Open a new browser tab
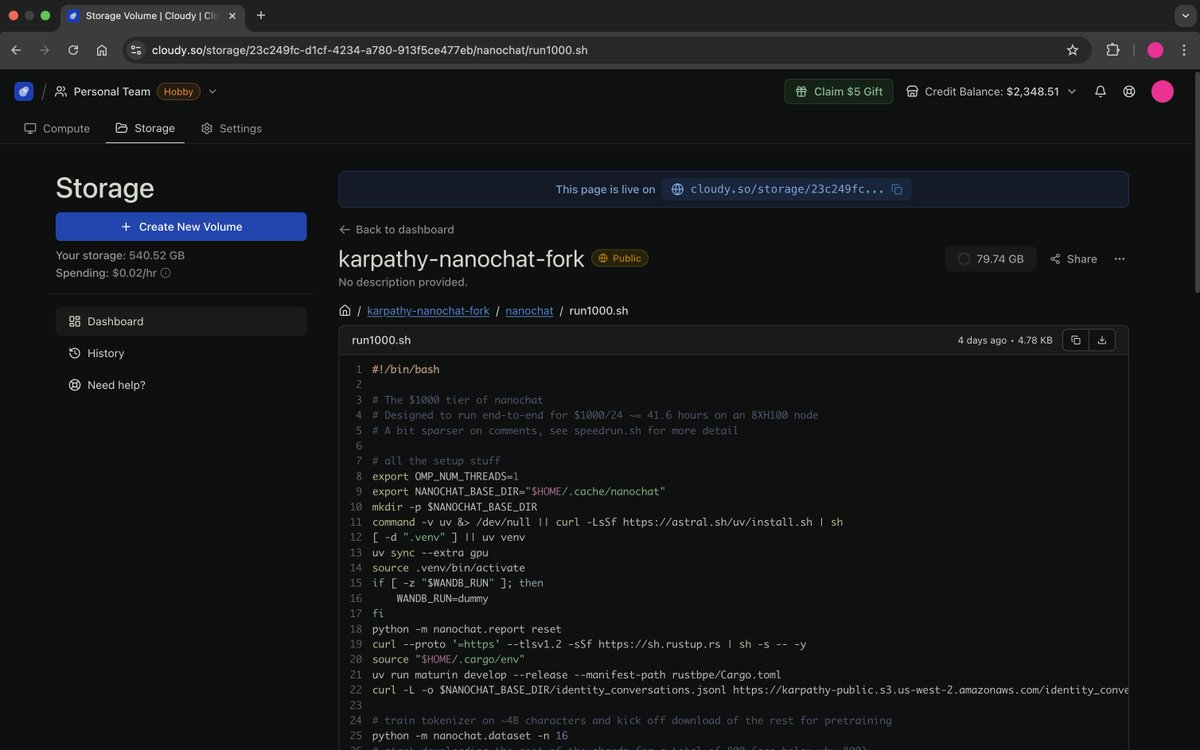 click(x=261, y=15)
